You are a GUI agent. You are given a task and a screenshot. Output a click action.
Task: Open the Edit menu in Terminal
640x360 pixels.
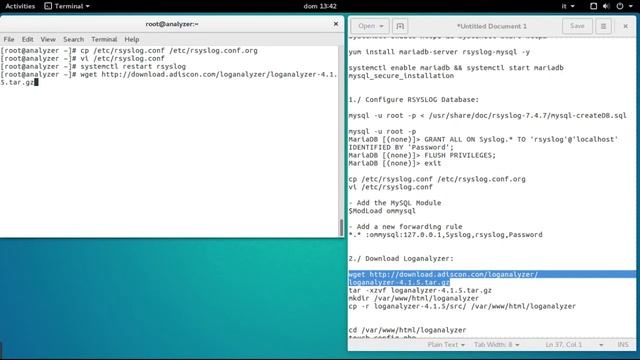point(27,39)
